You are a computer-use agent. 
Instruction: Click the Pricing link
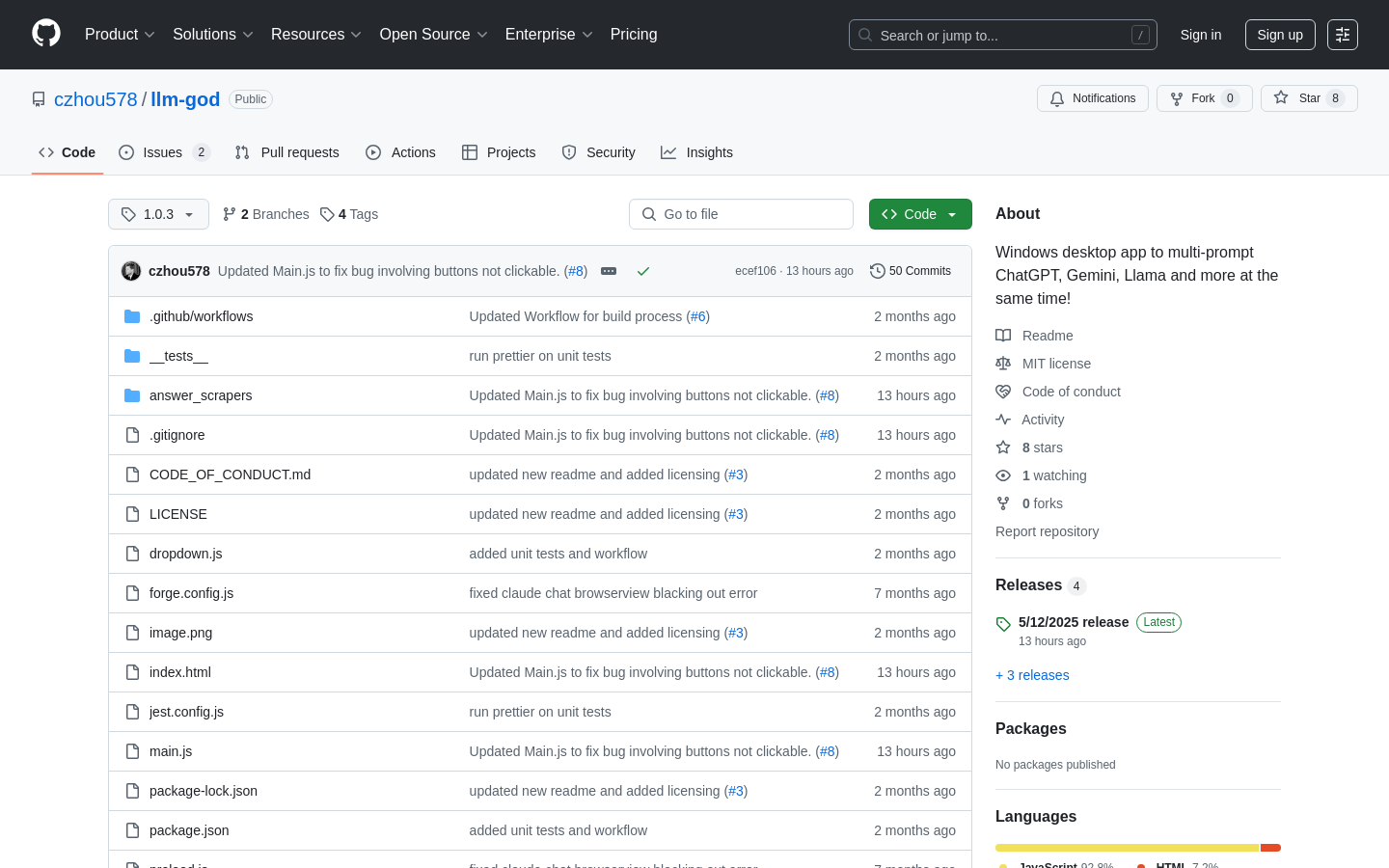coord(634,35)
